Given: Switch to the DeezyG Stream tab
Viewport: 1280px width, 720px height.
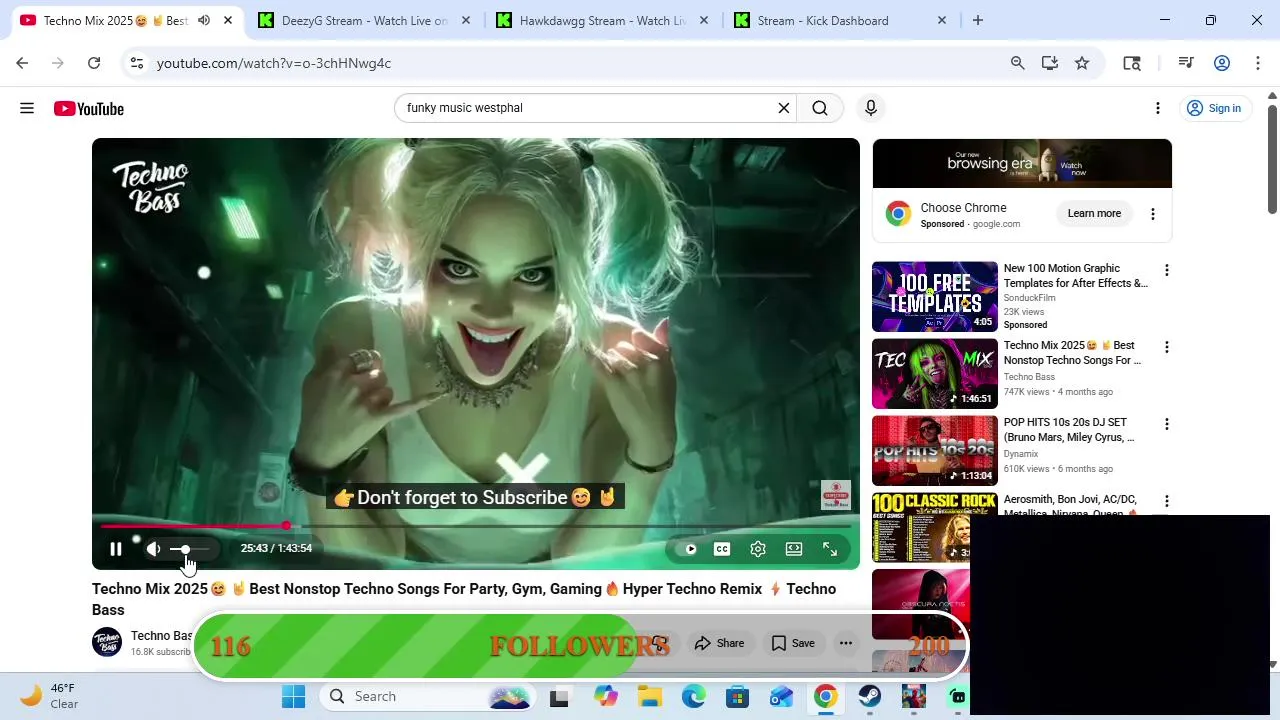Looking at the screenshot, I should [363, 20].
